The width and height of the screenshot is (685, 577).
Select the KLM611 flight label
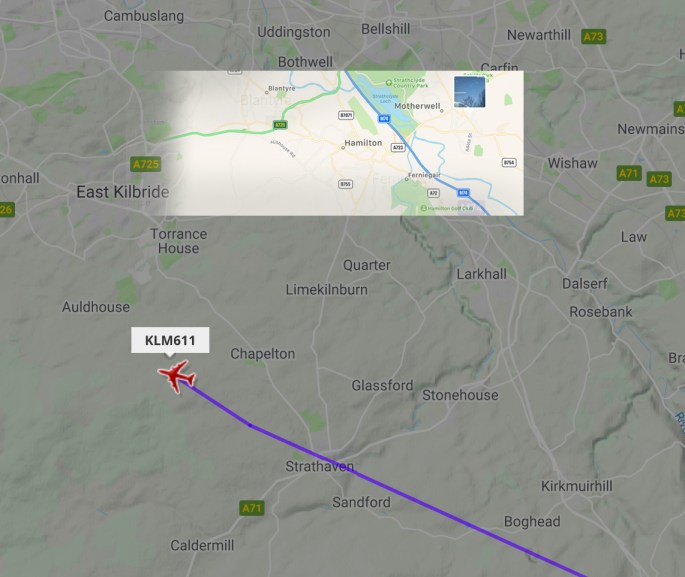tap(170, 340)
